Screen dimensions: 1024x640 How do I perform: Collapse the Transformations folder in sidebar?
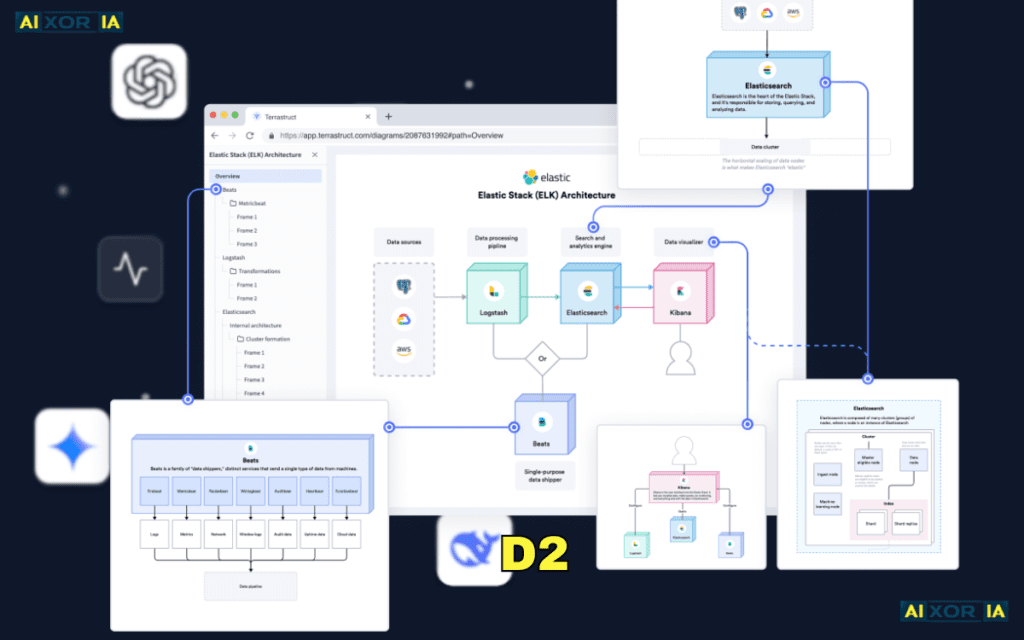pos(232,271)
